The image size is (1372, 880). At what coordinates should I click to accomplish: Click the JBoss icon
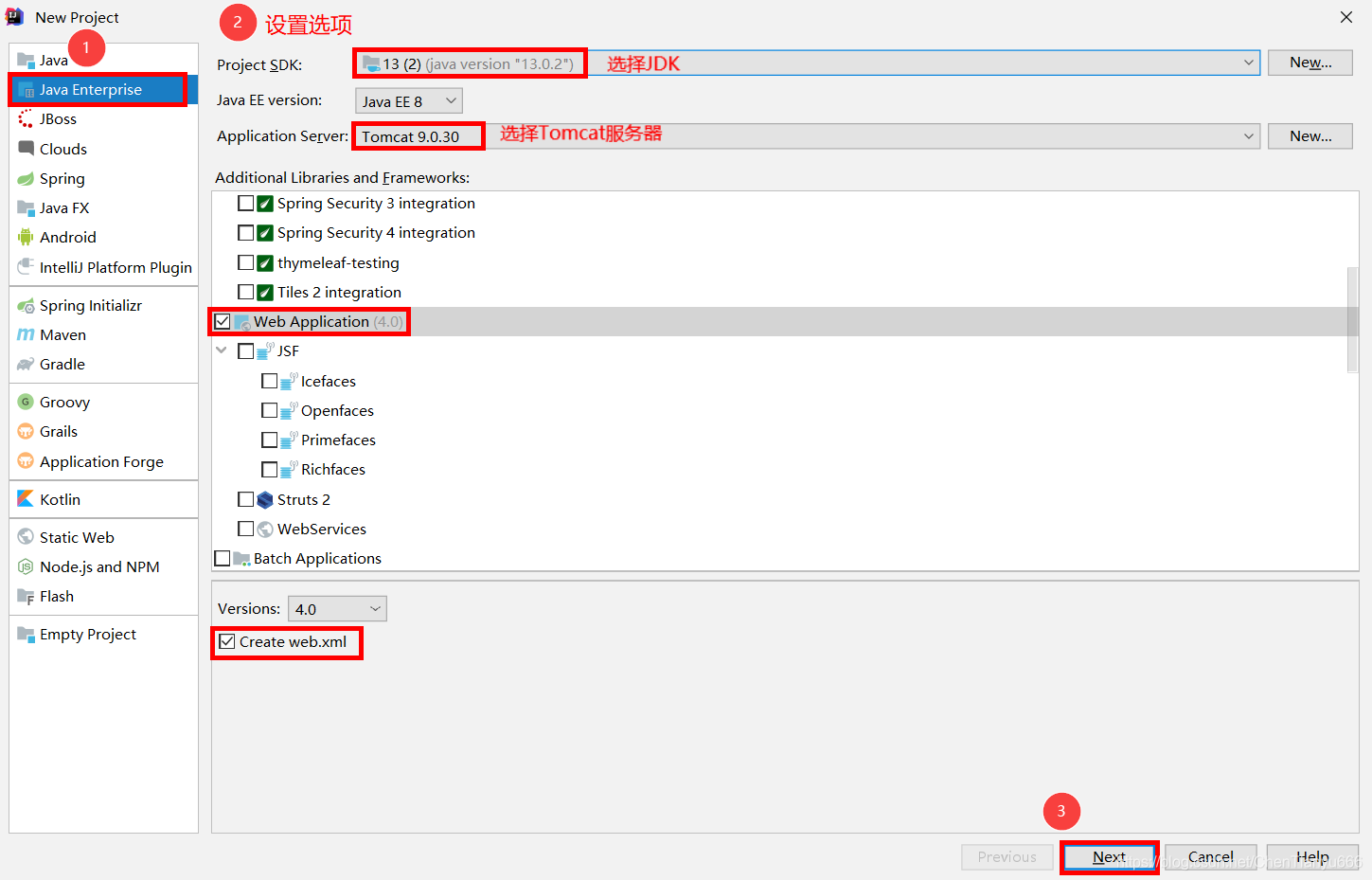[x=26, y=119]
